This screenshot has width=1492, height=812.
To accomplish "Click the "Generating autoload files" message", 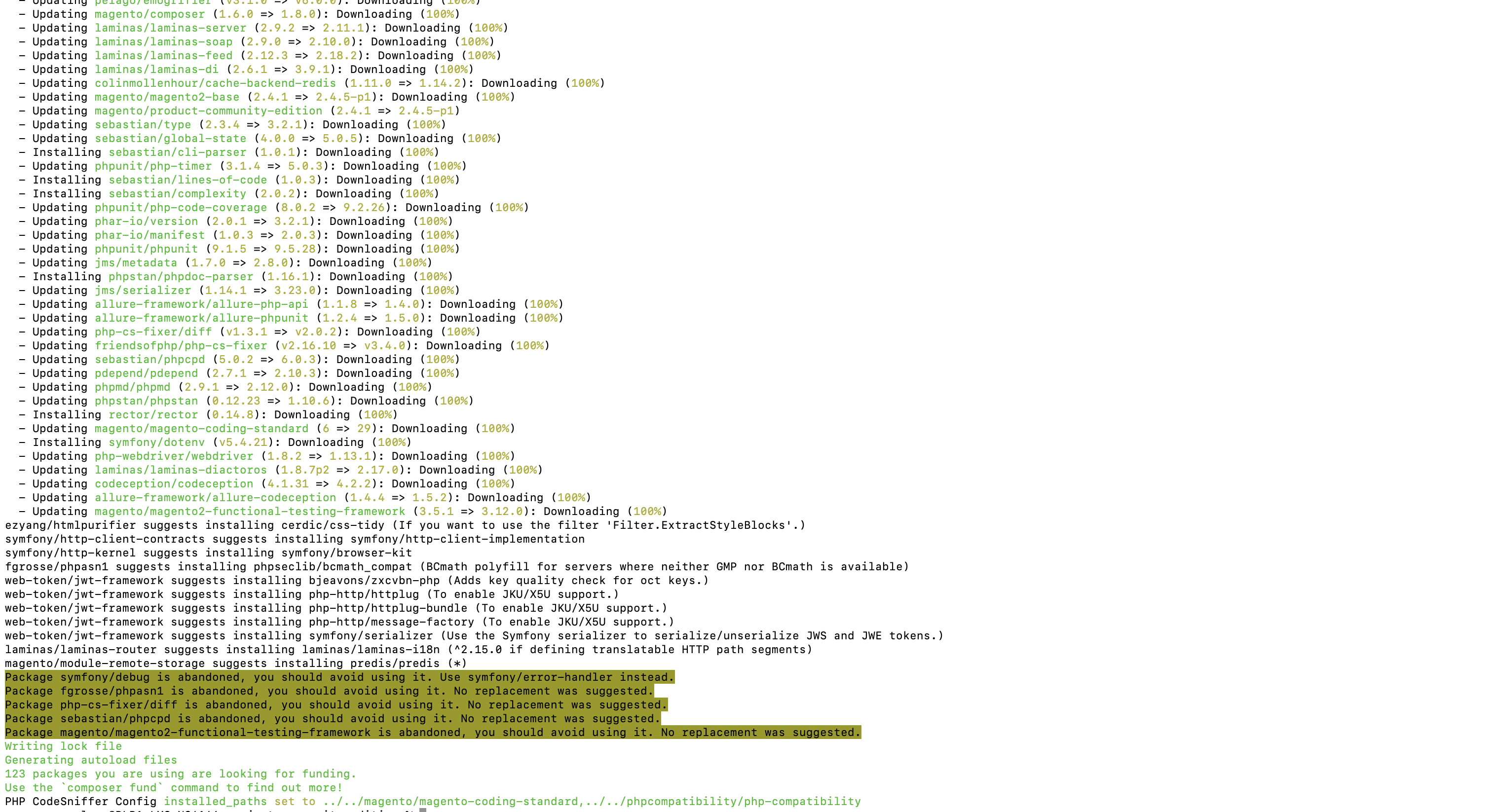I will (91, 761).
